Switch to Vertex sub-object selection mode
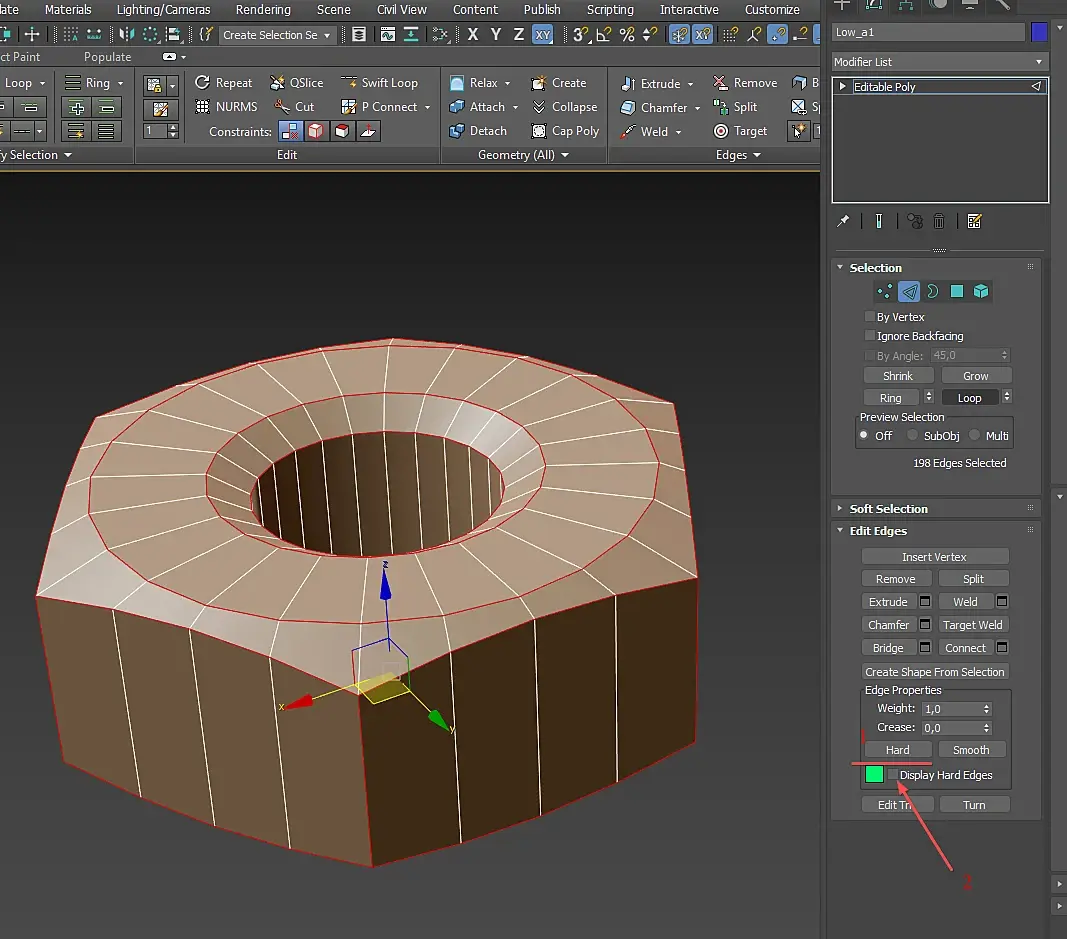 pos(885,292)
